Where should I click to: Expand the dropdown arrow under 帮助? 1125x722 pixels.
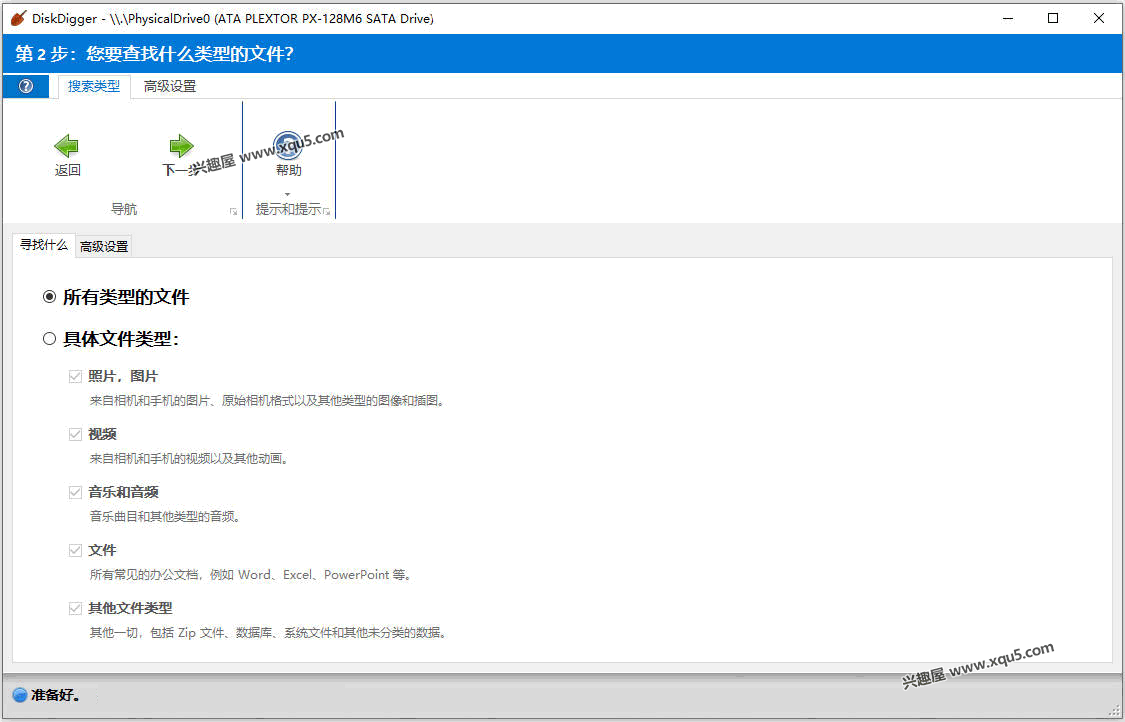[288, 194]
